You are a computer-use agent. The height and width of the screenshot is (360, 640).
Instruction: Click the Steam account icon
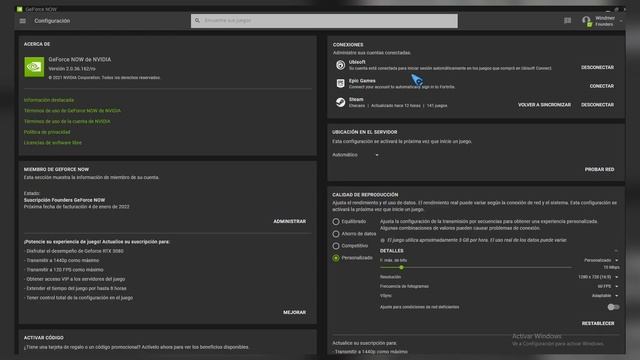click(340, 102)
